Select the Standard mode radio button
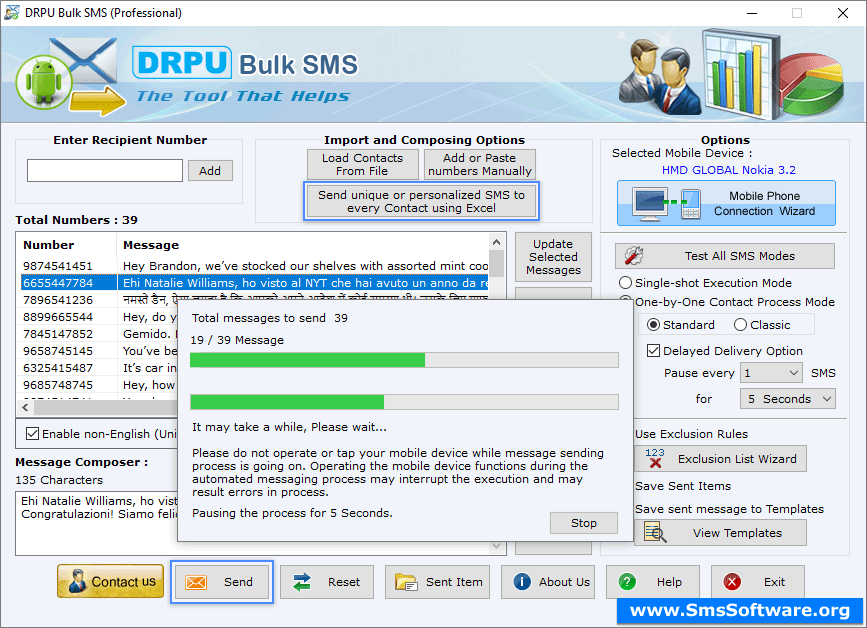Image resolution: width=867 pixels, height=628 pixels. pos(653,325)
